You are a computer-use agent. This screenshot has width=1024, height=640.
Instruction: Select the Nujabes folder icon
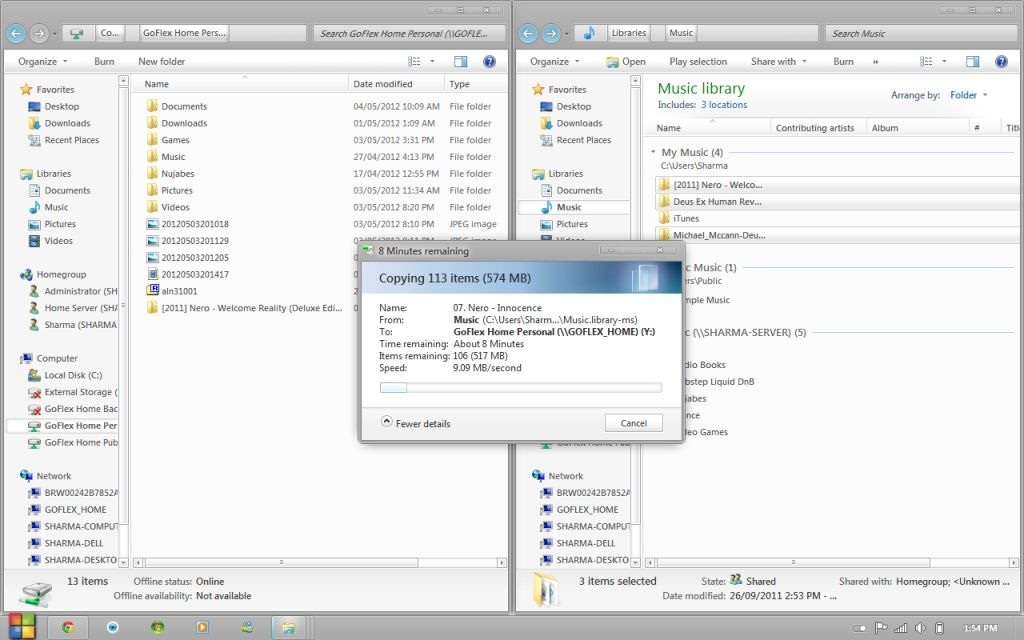152,173
